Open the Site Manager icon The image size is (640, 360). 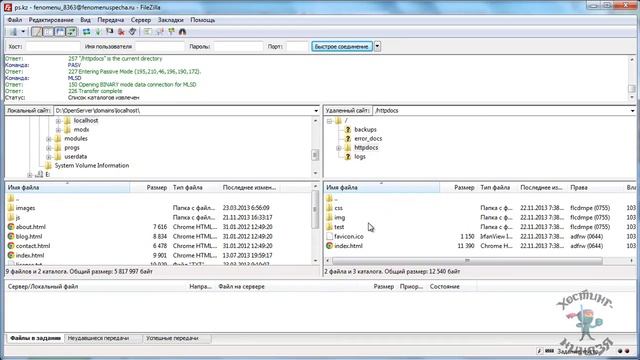tap(13, 32)
